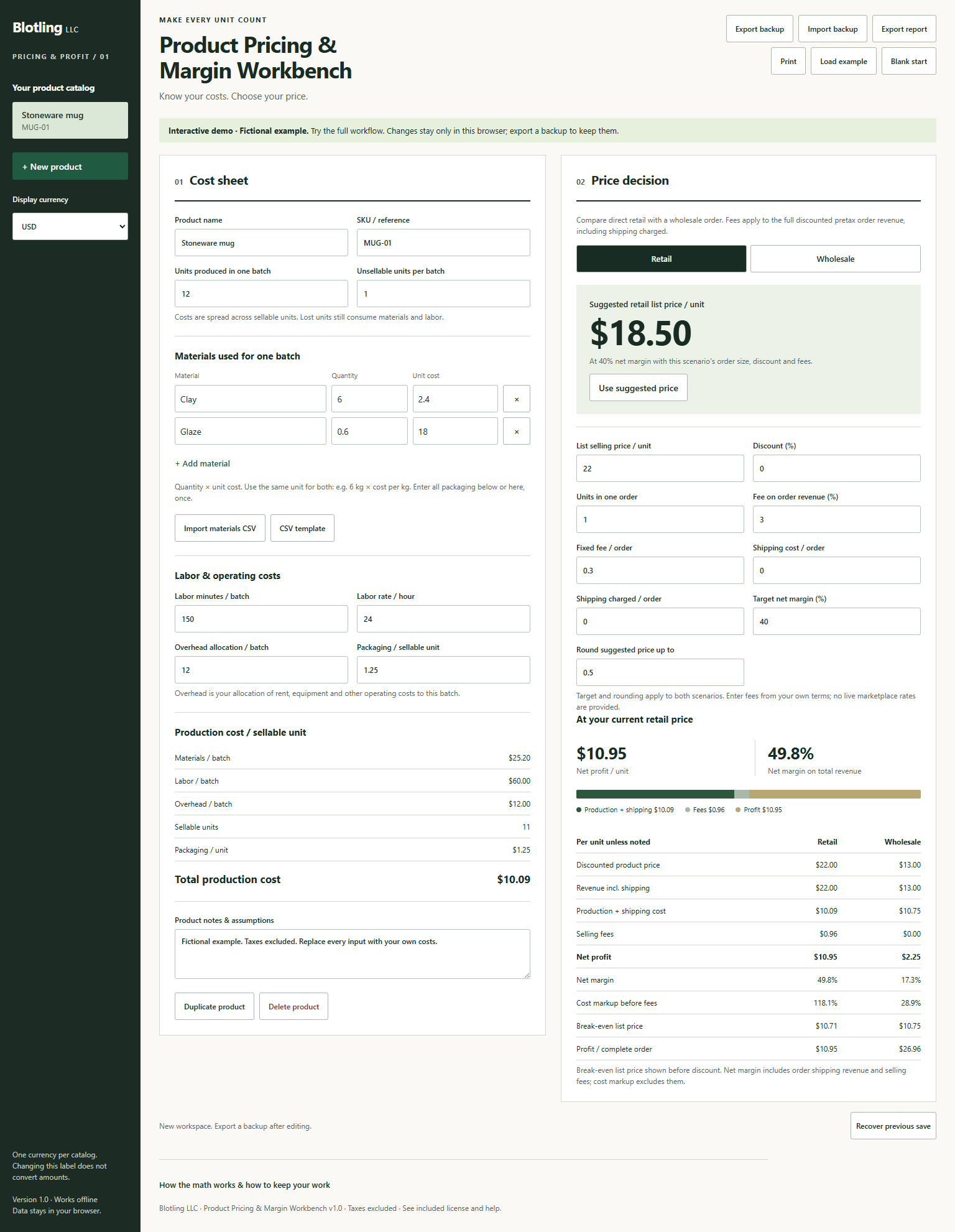Screen dimensions: 955x1232
Task: Print the workbench
Action: pyautogui.click(x=788, y=61)
